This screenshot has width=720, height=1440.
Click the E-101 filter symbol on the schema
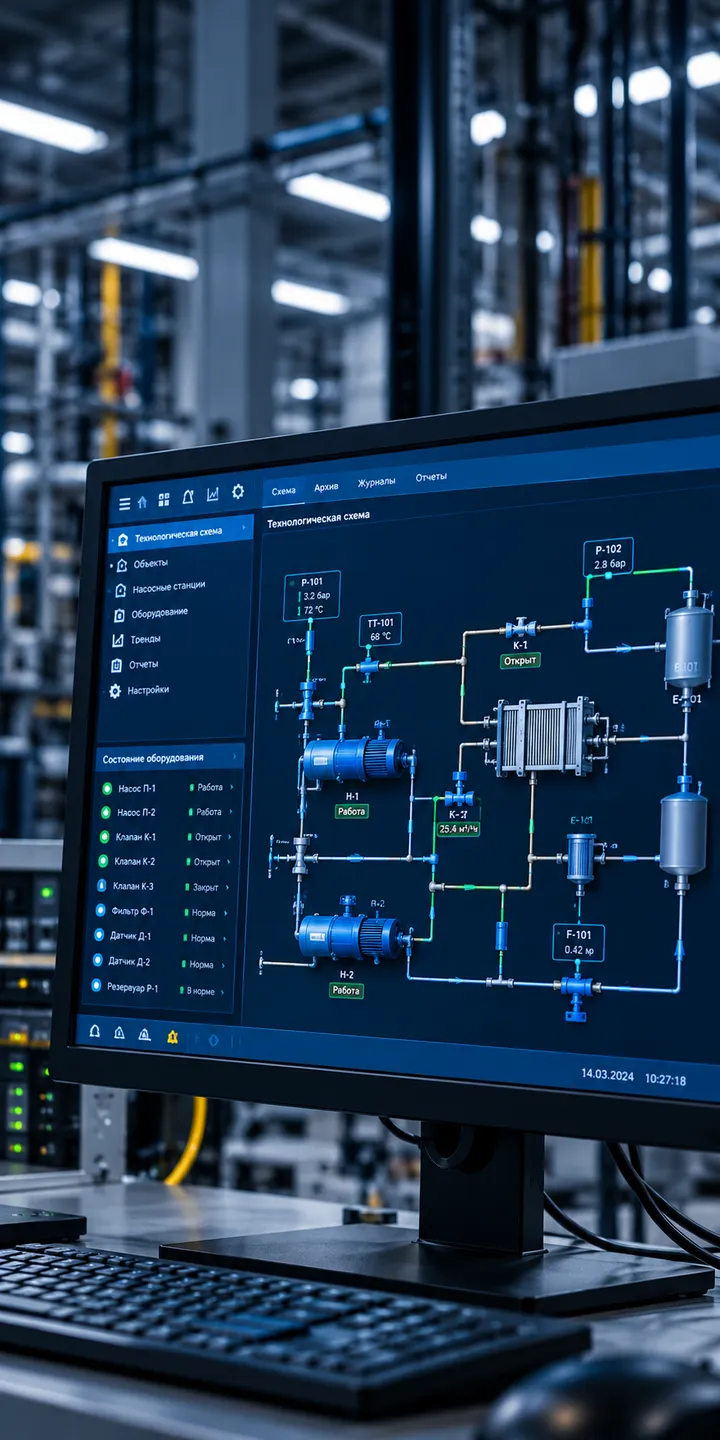[581, 858]
